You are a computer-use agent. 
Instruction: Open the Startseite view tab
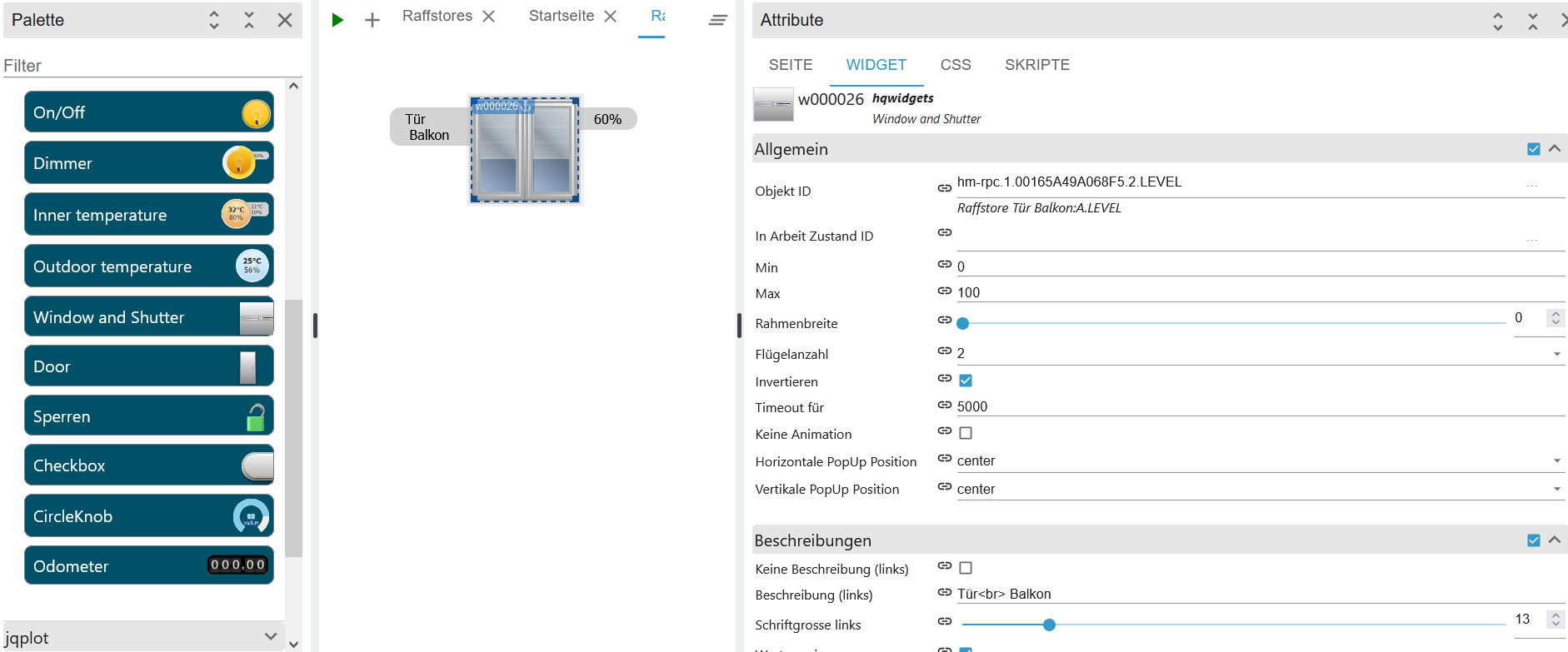(561, 16)
